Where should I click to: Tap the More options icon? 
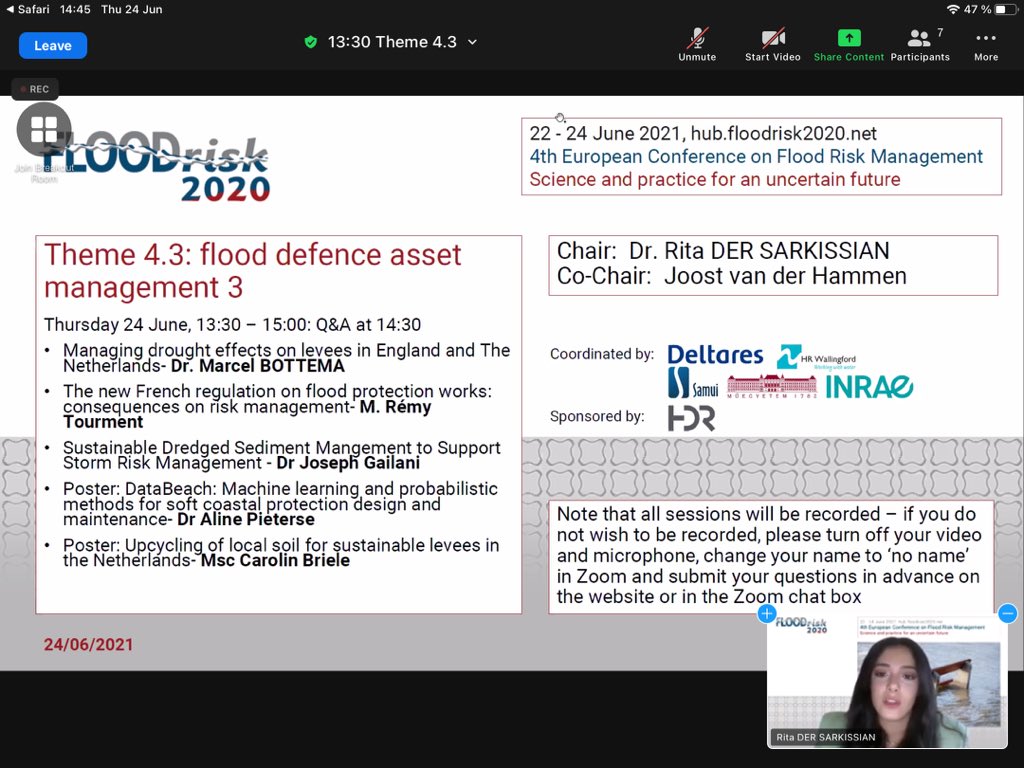[985, 40]
